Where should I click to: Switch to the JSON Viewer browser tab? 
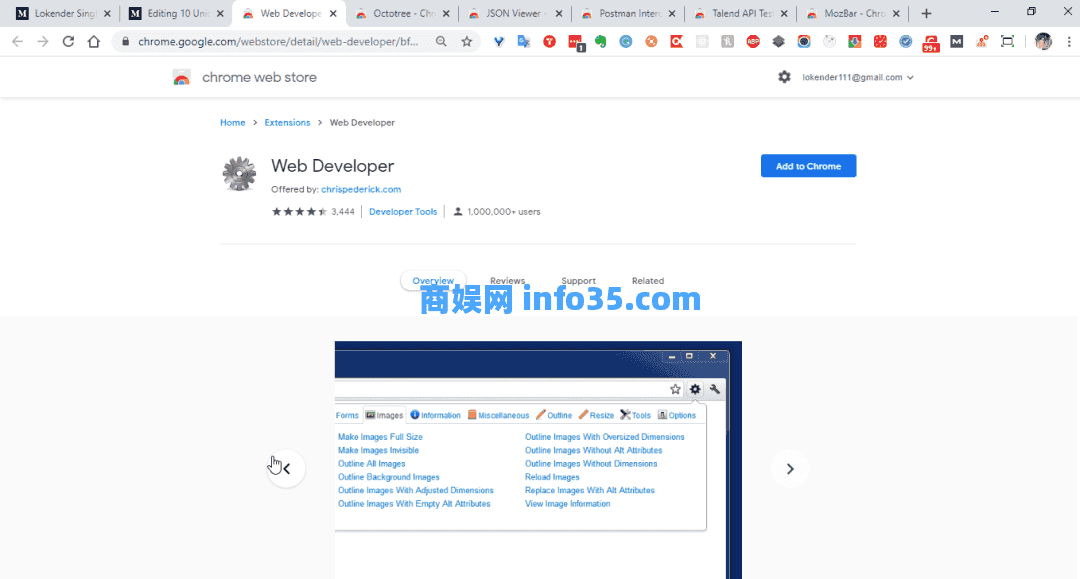pos(515,13)
